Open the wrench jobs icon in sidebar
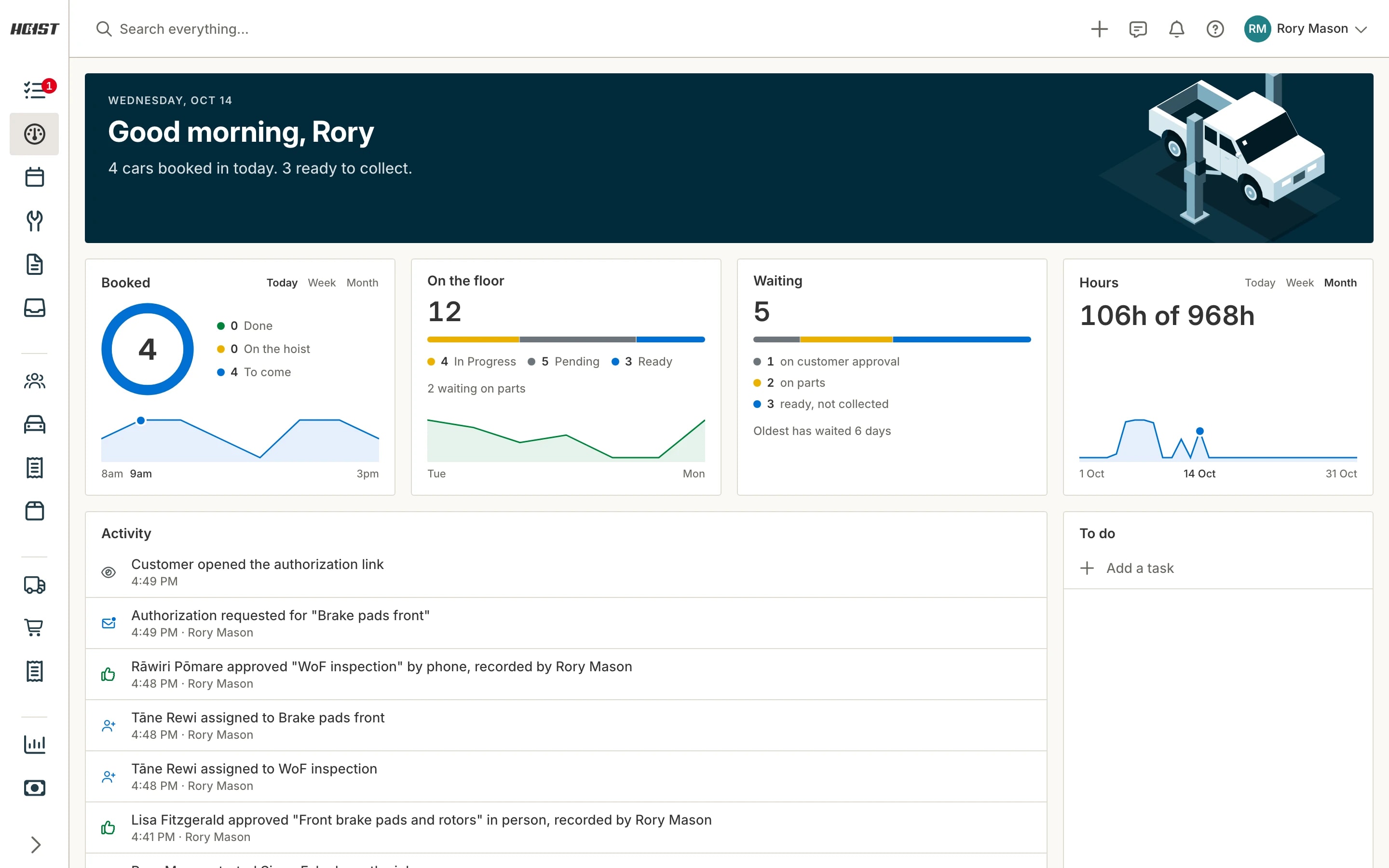Image resolution: width=1389 pixels, height=868 pixels. pyautogui.click(x=34, y=221)
